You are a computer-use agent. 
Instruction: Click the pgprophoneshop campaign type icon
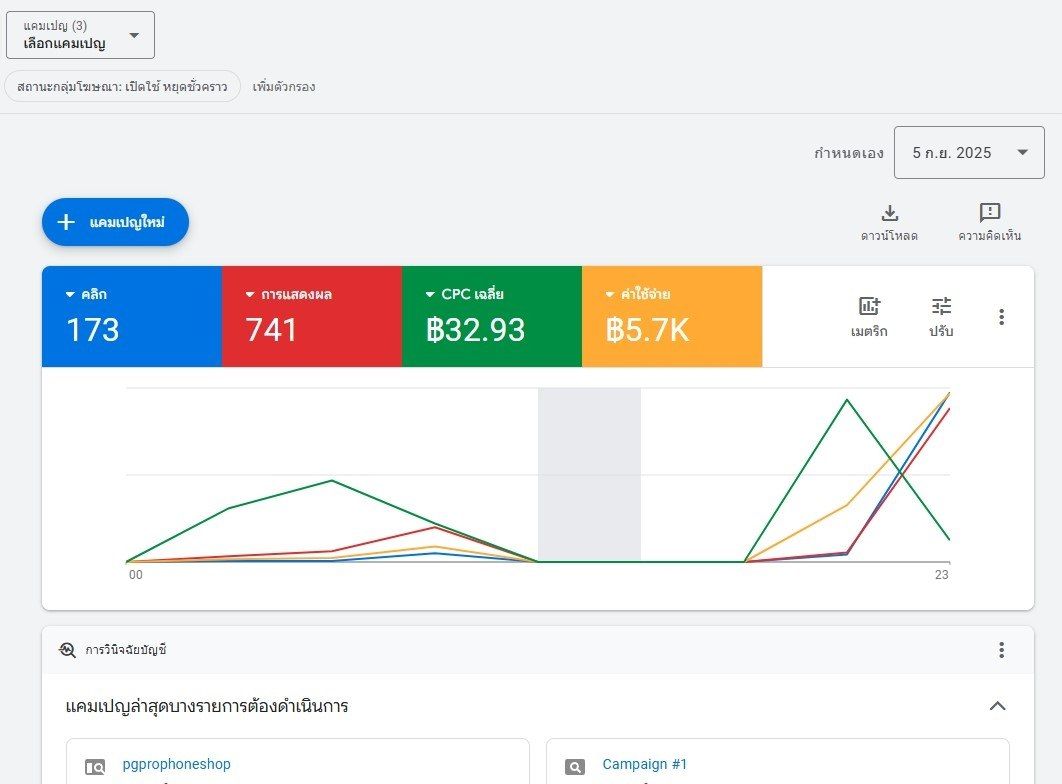pos(95,767)
